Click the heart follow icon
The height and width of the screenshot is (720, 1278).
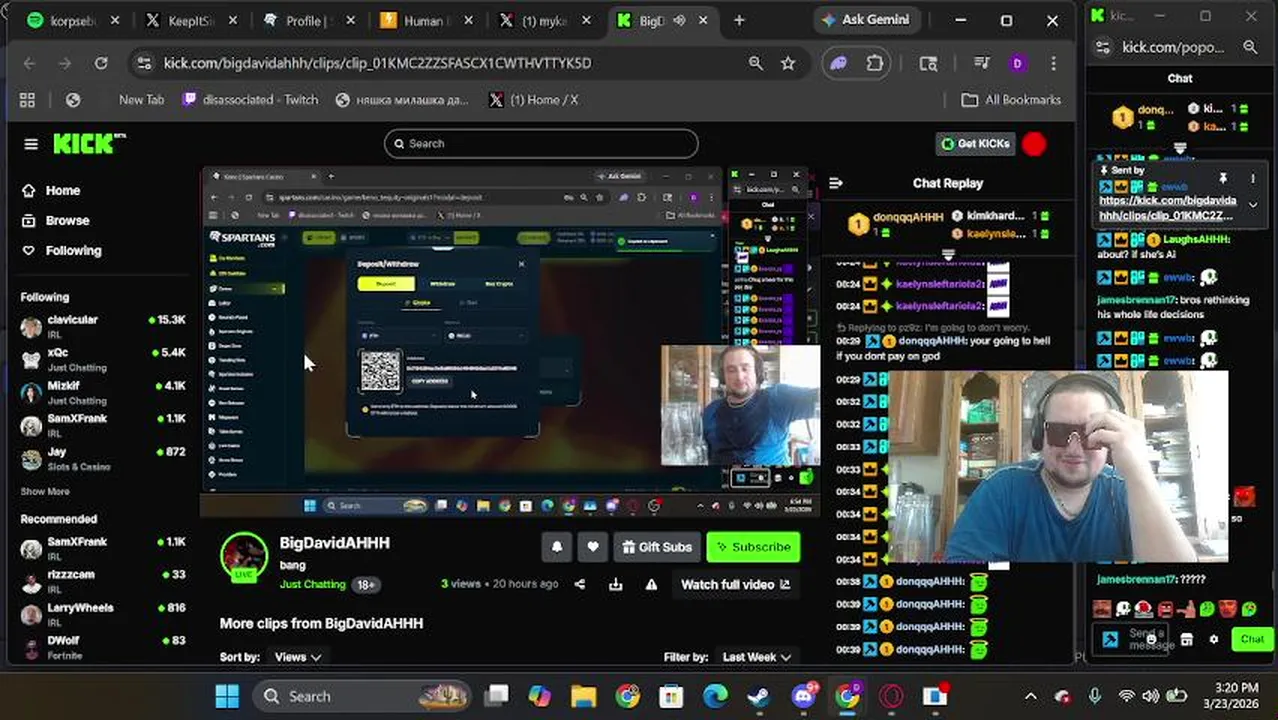[593, 547]
